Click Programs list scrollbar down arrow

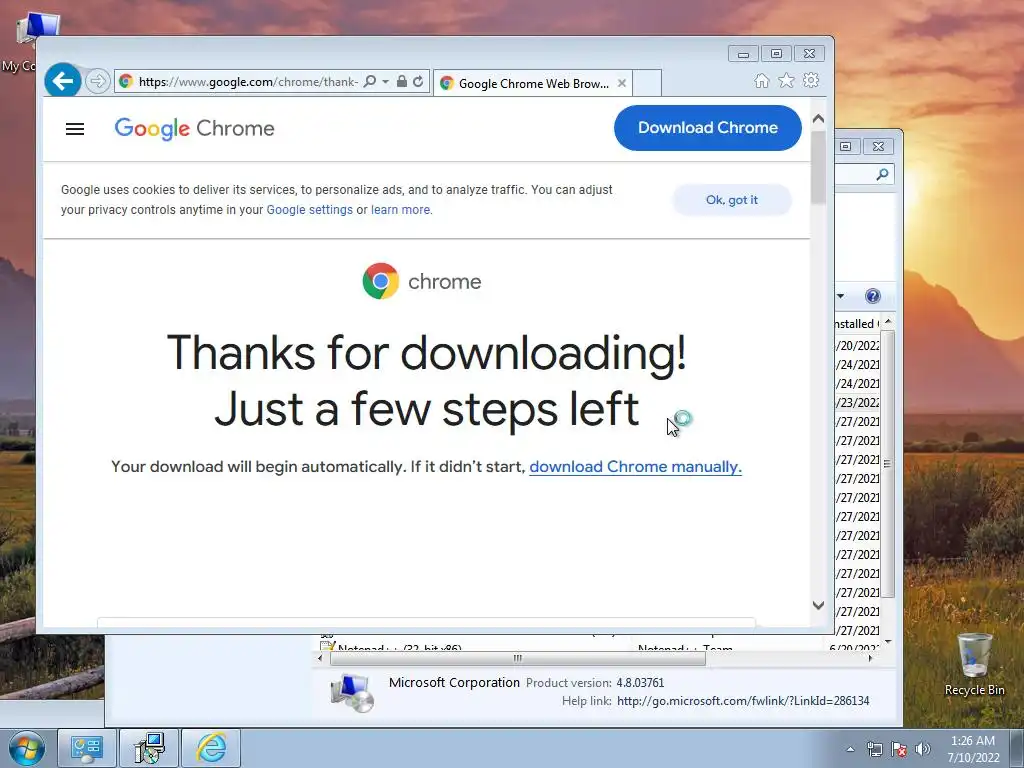click(x=888, y=642)
